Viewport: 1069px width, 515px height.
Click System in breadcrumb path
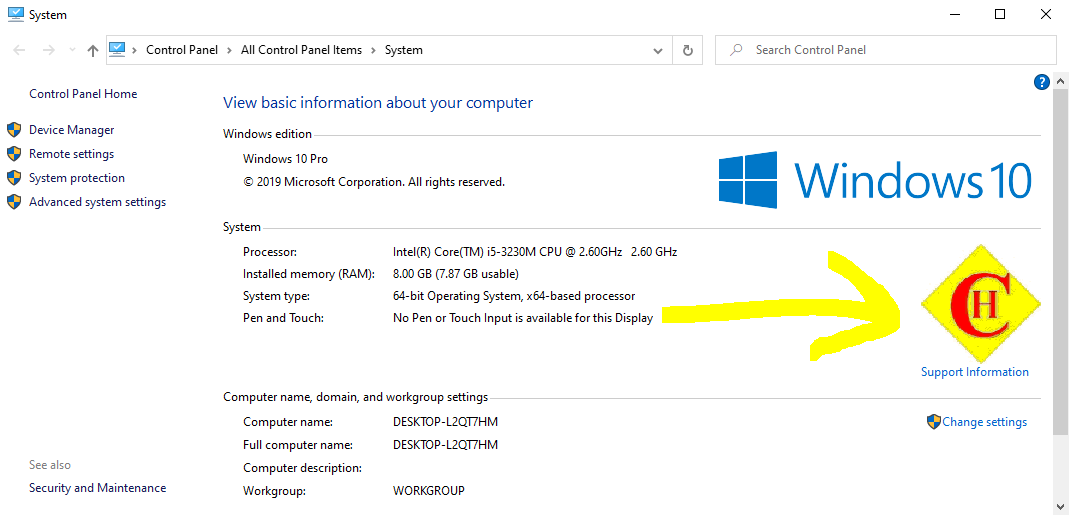404,50
